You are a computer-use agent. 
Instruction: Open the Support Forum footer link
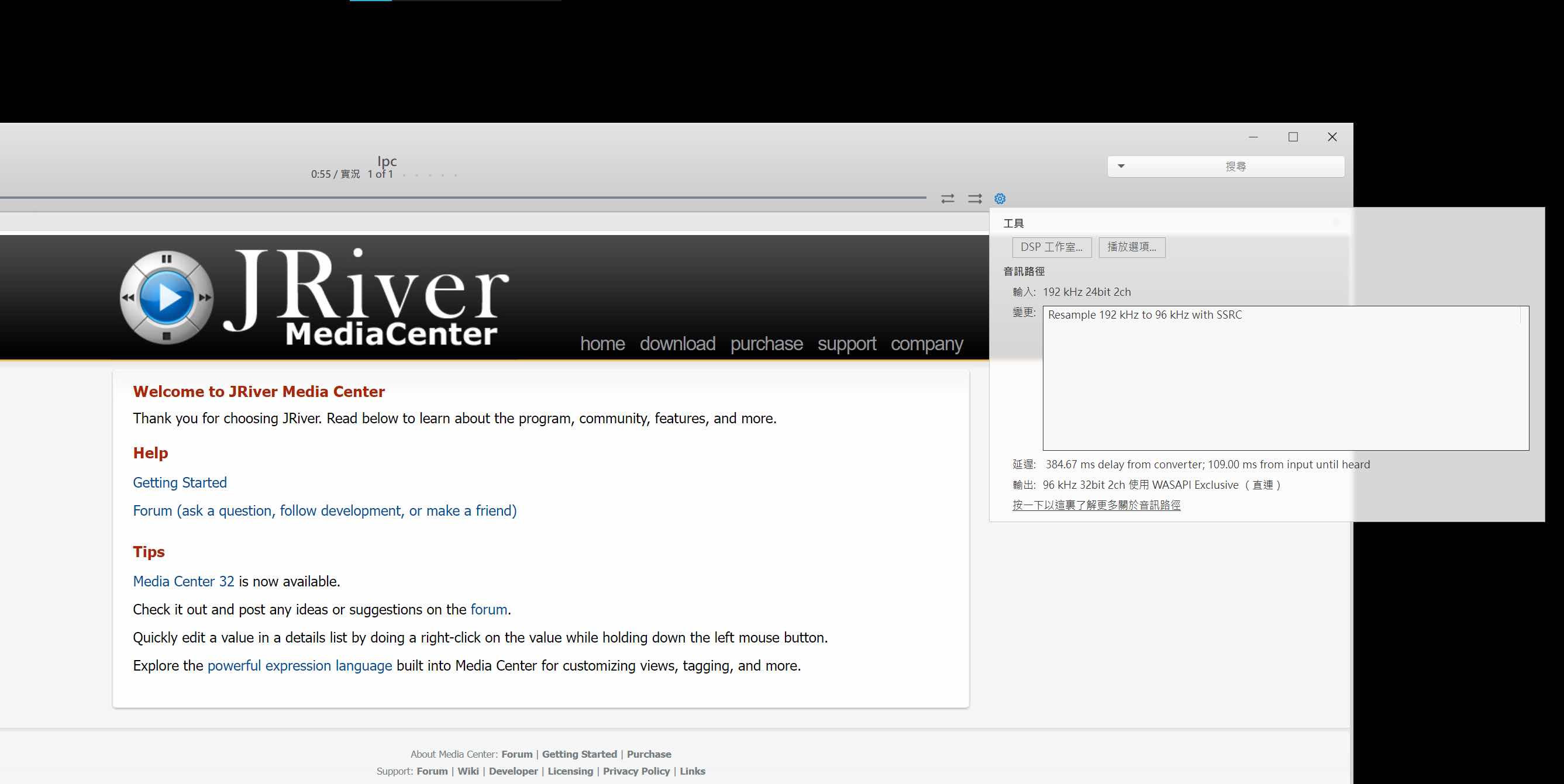(x=432, y=771)
